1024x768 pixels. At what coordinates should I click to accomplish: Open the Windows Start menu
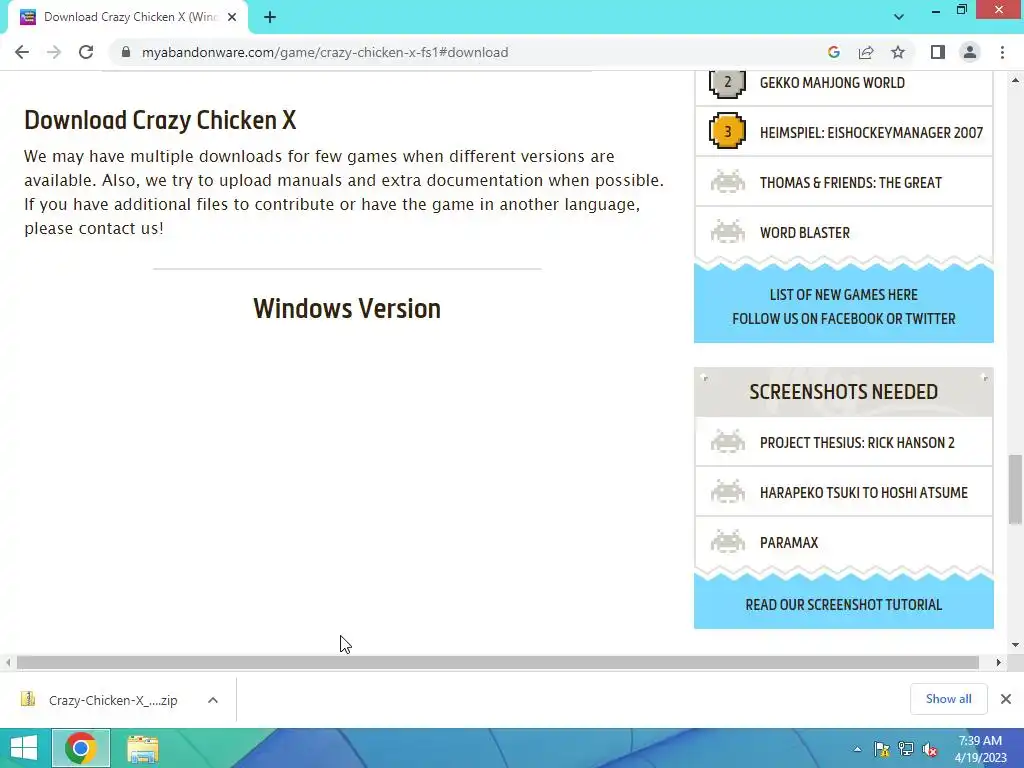point(24,748)
